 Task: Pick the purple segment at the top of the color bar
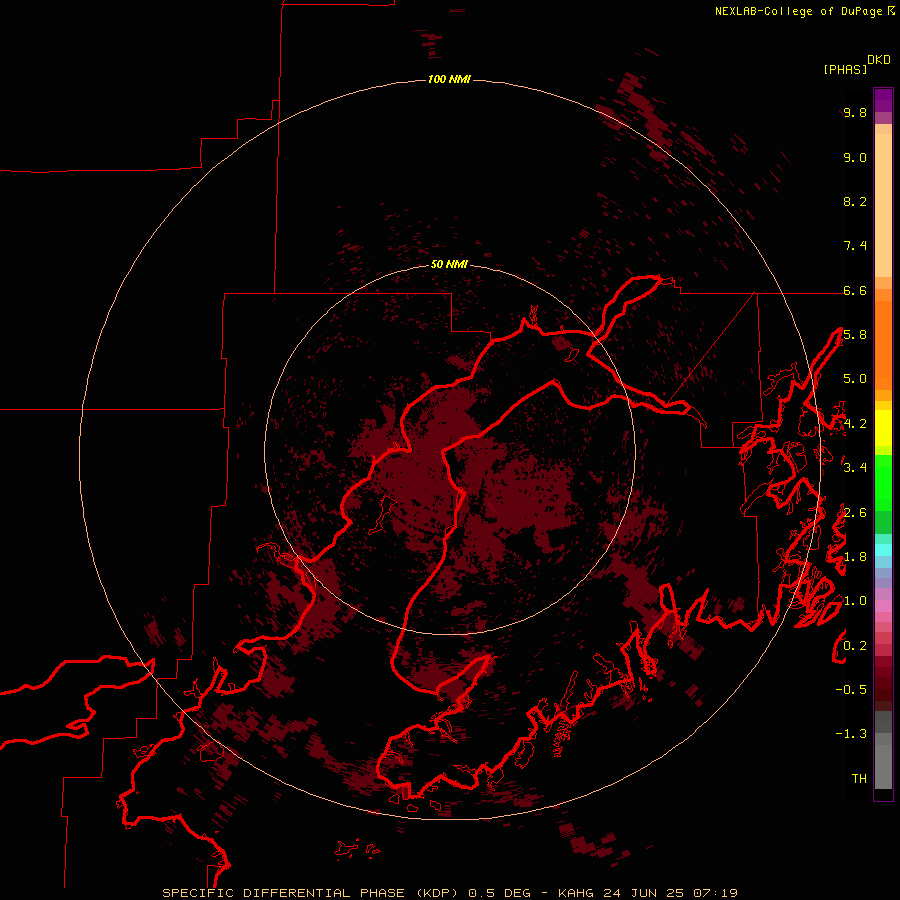(883, 100)
